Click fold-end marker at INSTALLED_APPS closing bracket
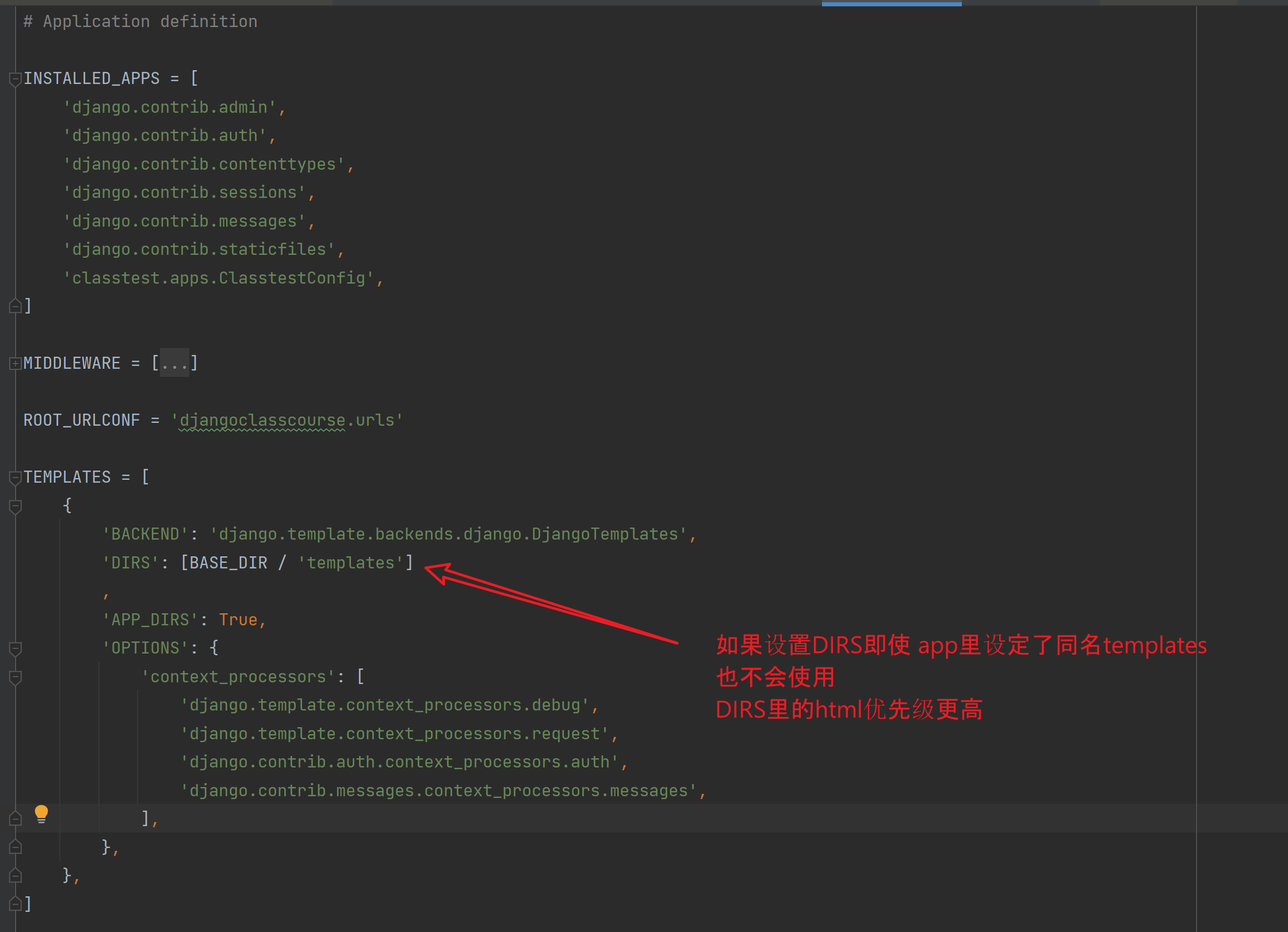 (16, 306)
